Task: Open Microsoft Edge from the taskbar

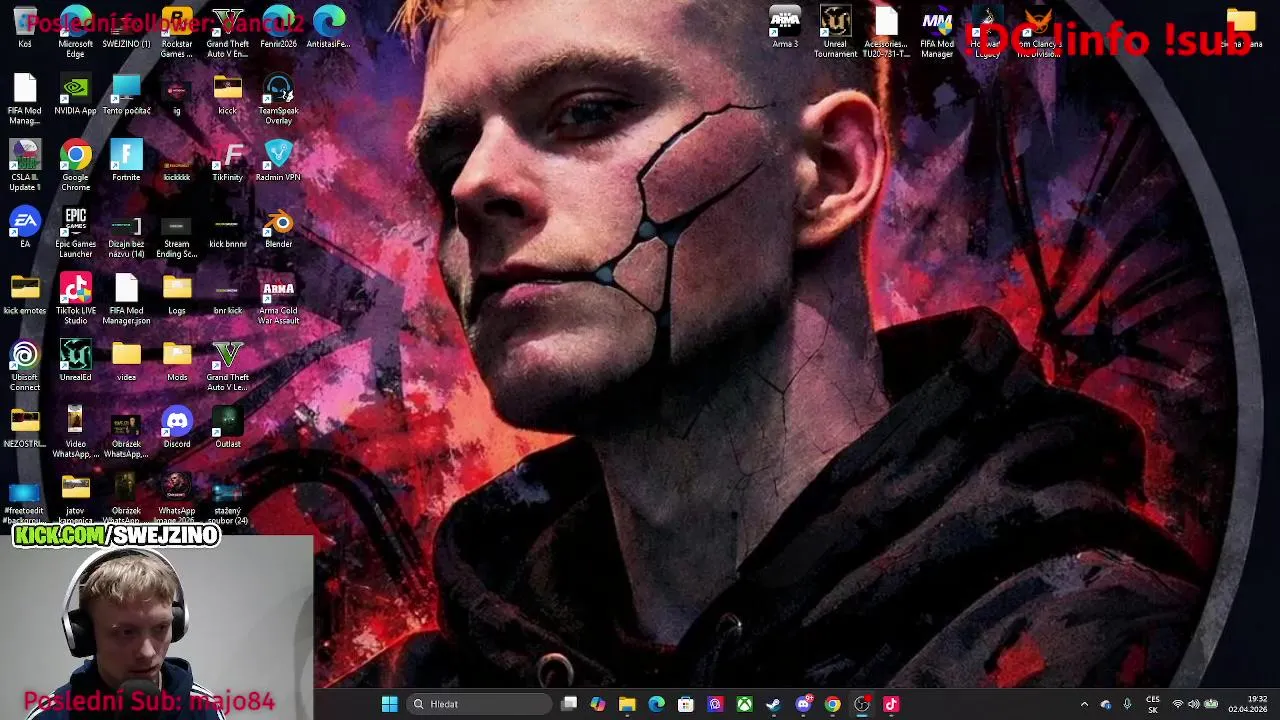Action: pyautogui.click(x=656, y=704)
